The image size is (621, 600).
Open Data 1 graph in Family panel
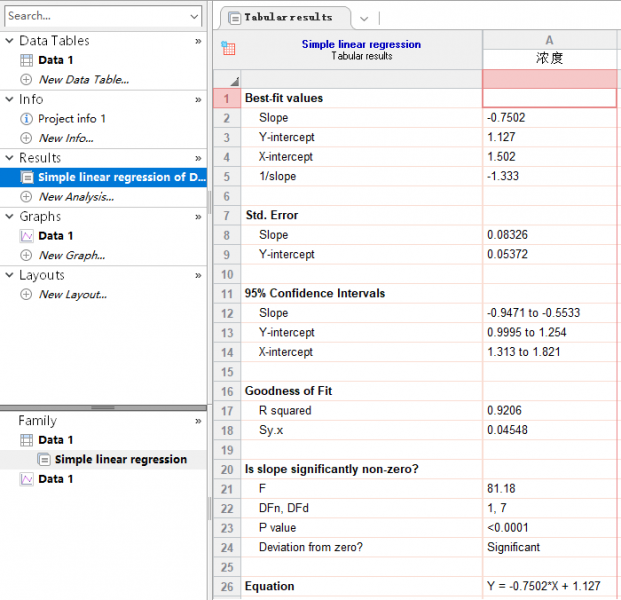point(56,479)
